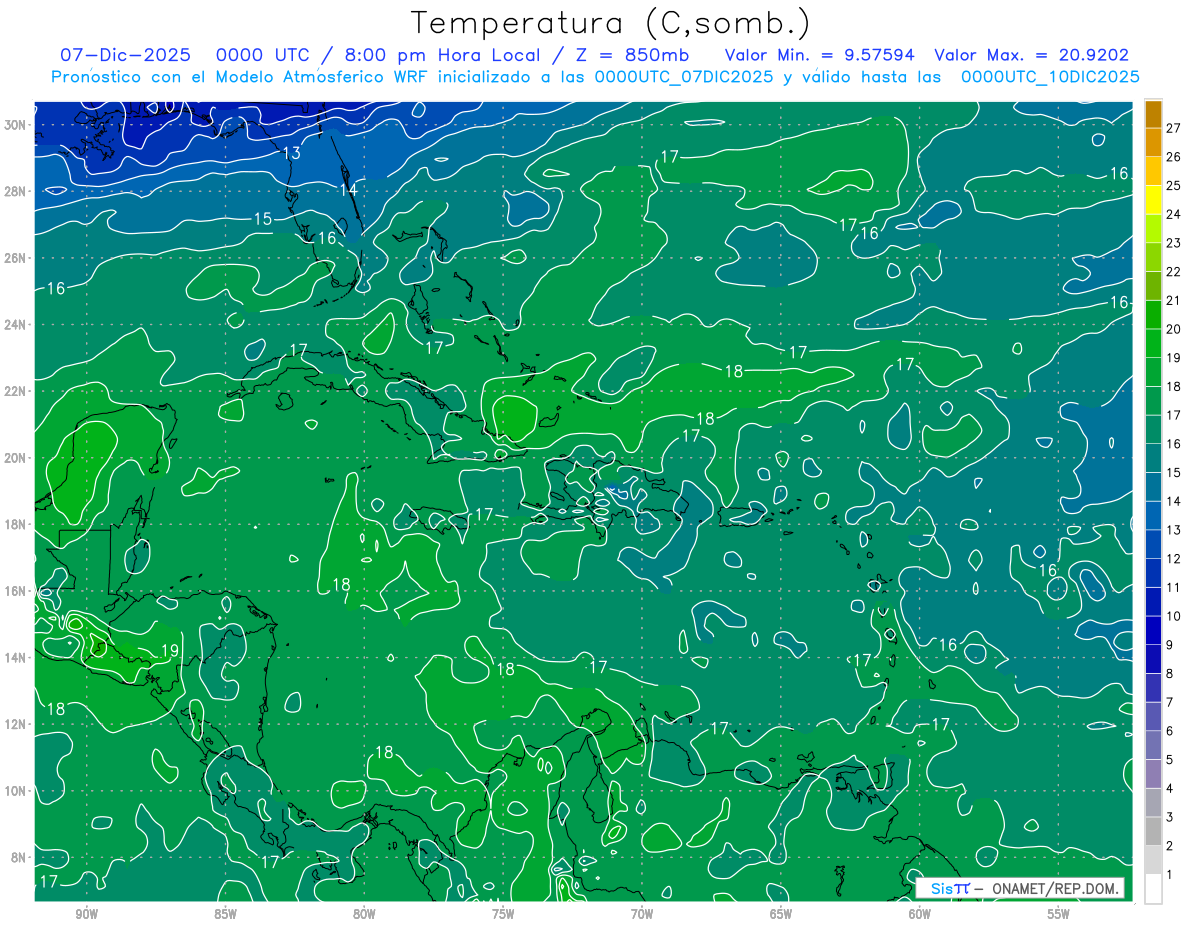Screen dimensions: 1200x927
Task: Click the 8:00 pm Hora Local text
Action: (x=441, y=55)
